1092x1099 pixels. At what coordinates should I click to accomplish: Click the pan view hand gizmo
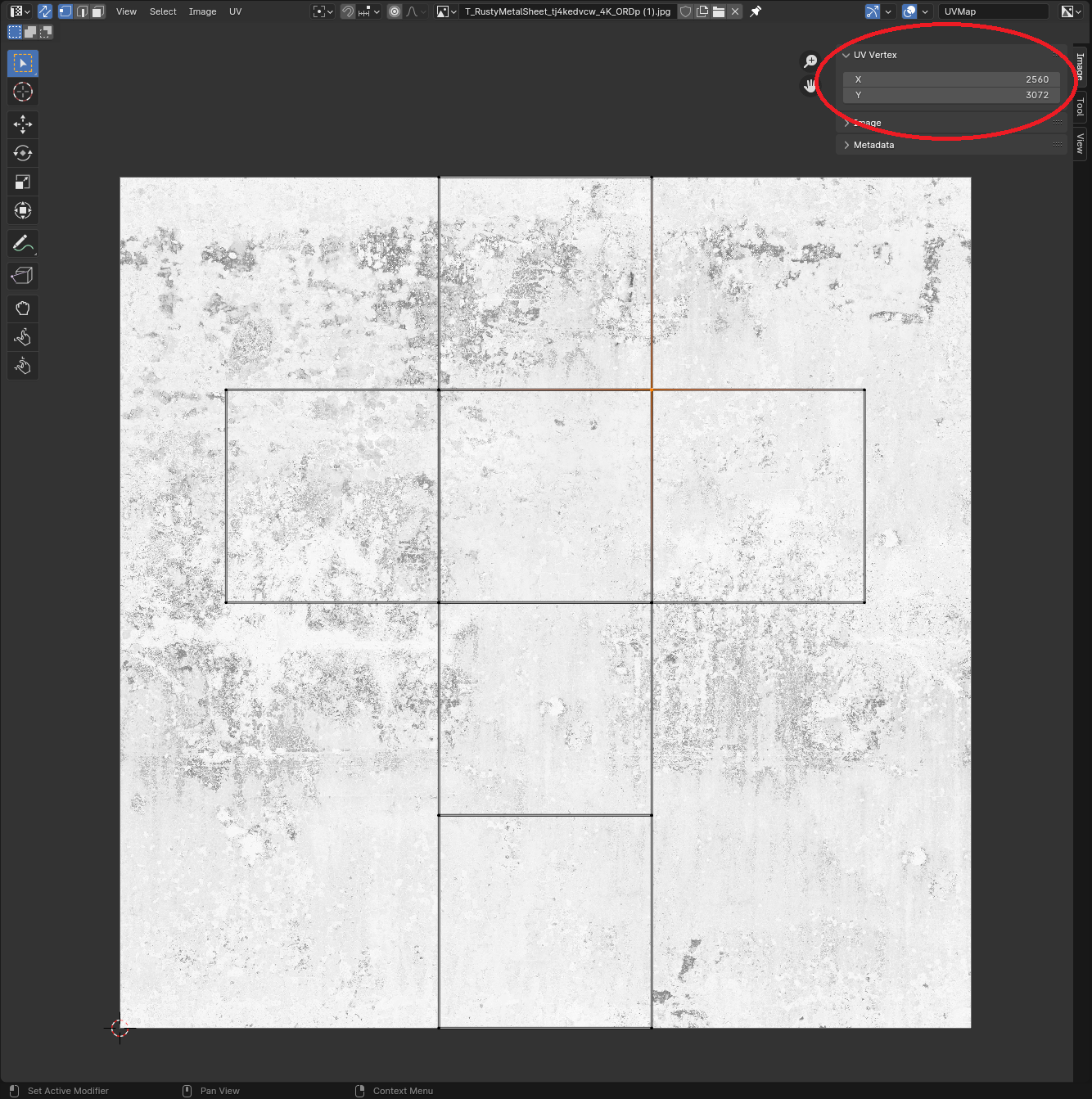[x=810, y=86]
